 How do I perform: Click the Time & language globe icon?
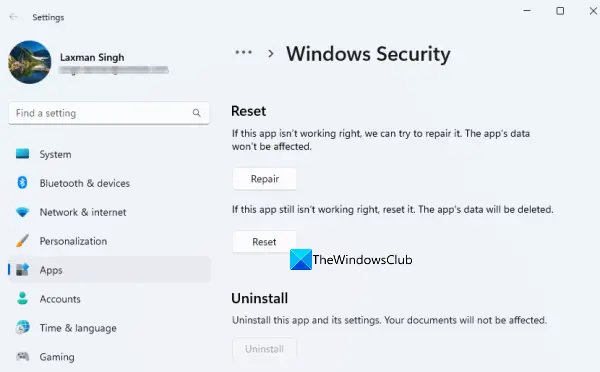click(22, 328)
